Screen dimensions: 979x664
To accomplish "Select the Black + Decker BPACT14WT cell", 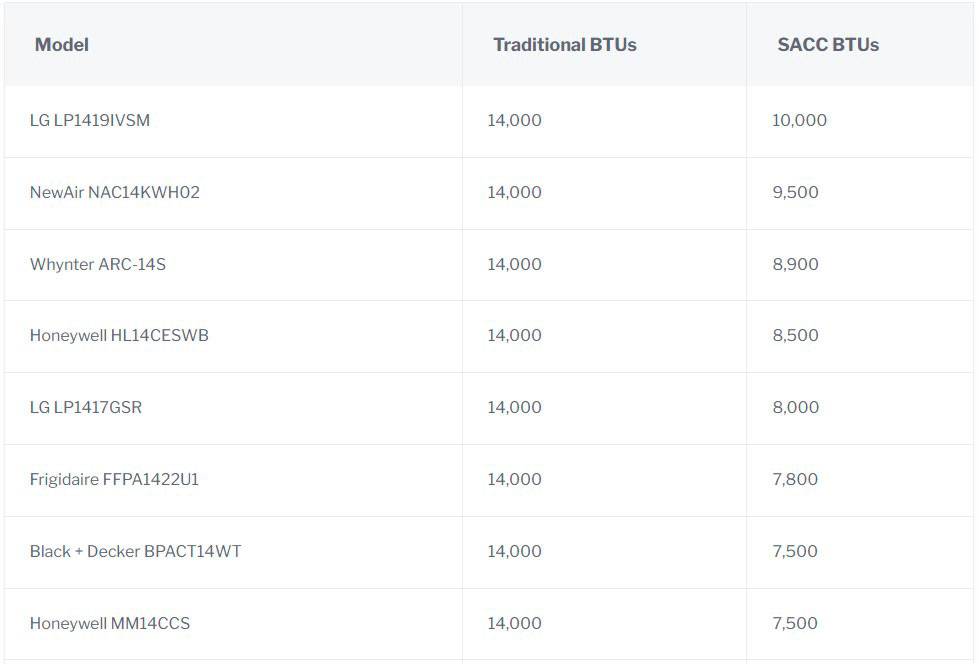I will (135, 552).
